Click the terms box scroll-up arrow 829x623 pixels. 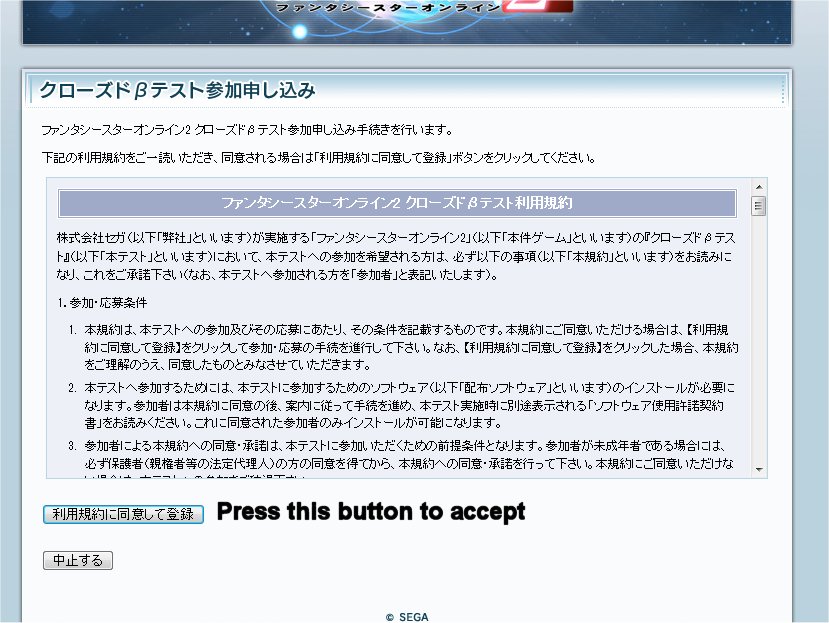pos(759,187)
